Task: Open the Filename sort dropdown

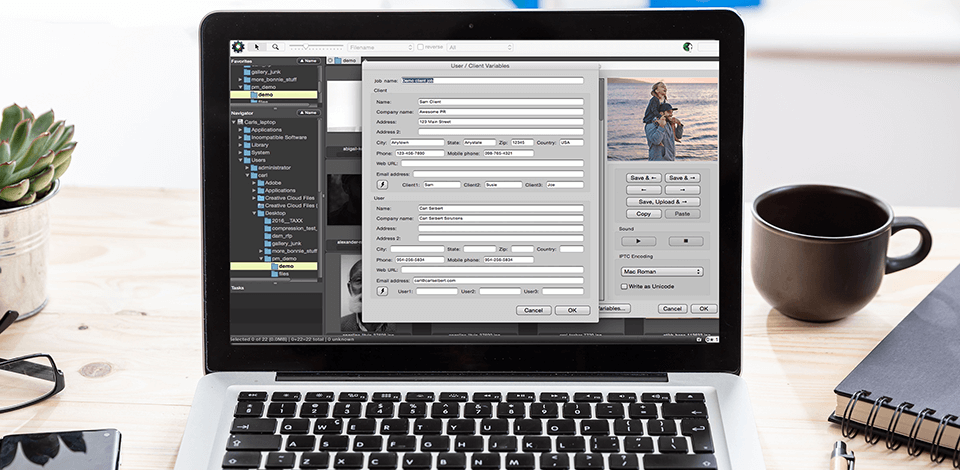Action: click(x=380, y=47)
